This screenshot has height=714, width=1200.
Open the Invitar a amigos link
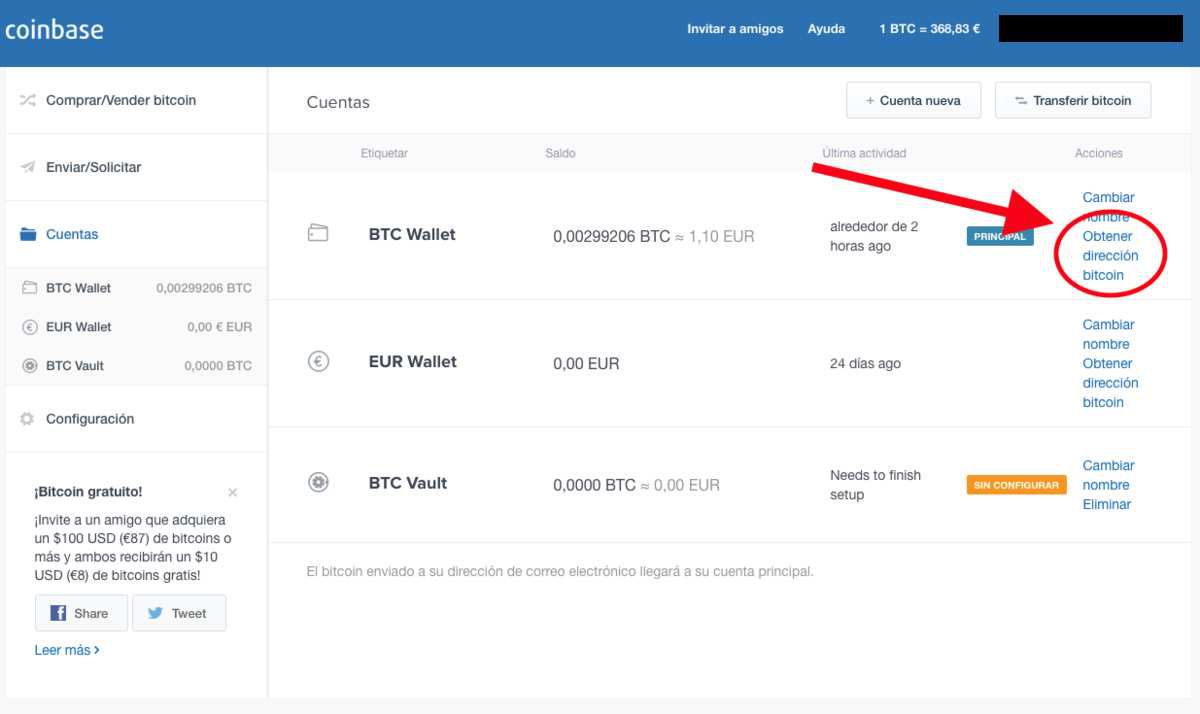pyautogui.click(x=735, y=29)
